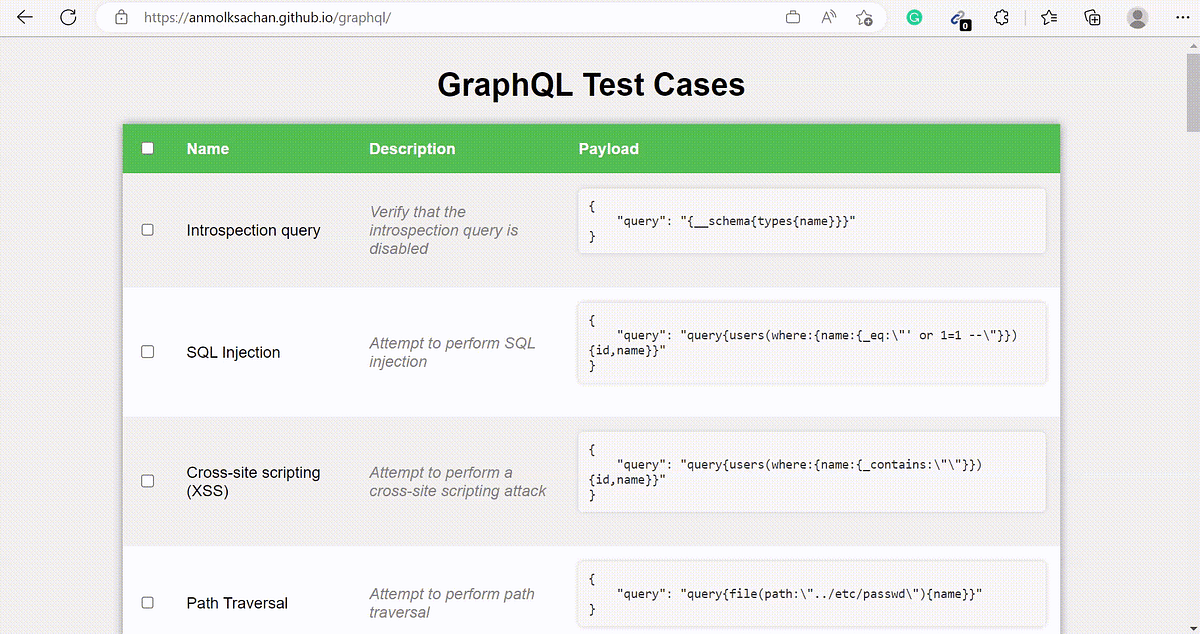Open Settings and more menu
Screen dimensions: 1200x634
pyautogui.click(x=1183, y=18)
